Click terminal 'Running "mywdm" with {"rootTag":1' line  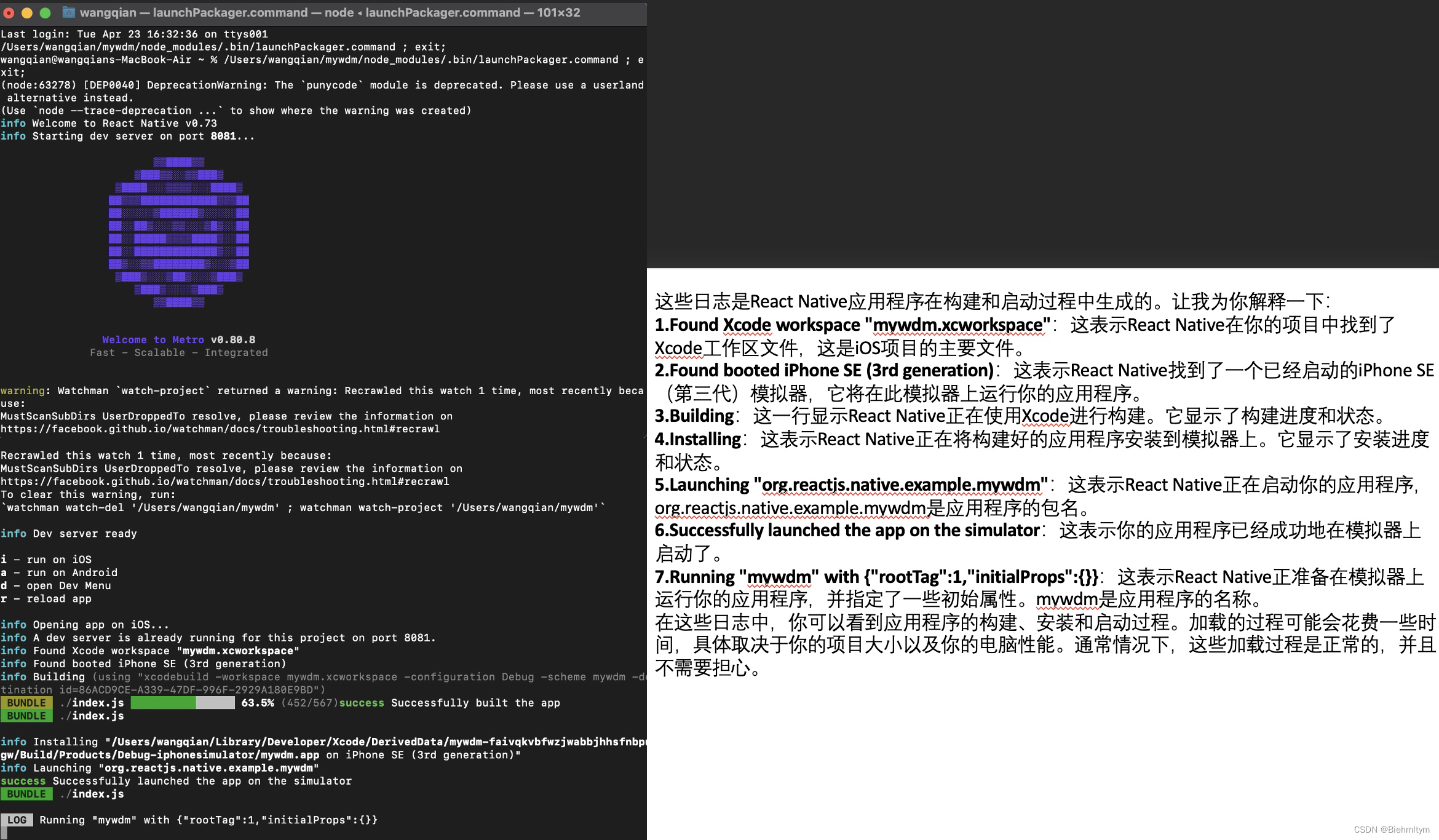[x=208, y=820]
